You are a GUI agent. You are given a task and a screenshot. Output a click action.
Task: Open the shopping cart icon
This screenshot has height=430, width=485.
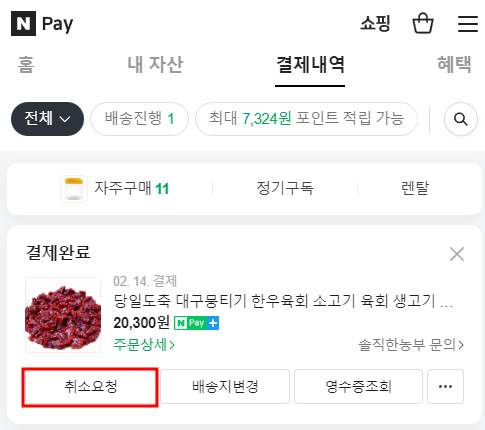[x=423, y=23]
